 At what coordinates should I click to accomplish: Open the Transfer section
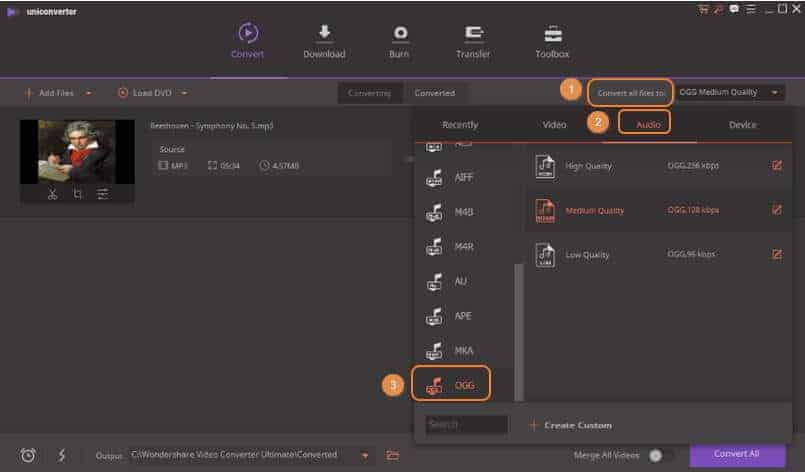click(473, 41)
